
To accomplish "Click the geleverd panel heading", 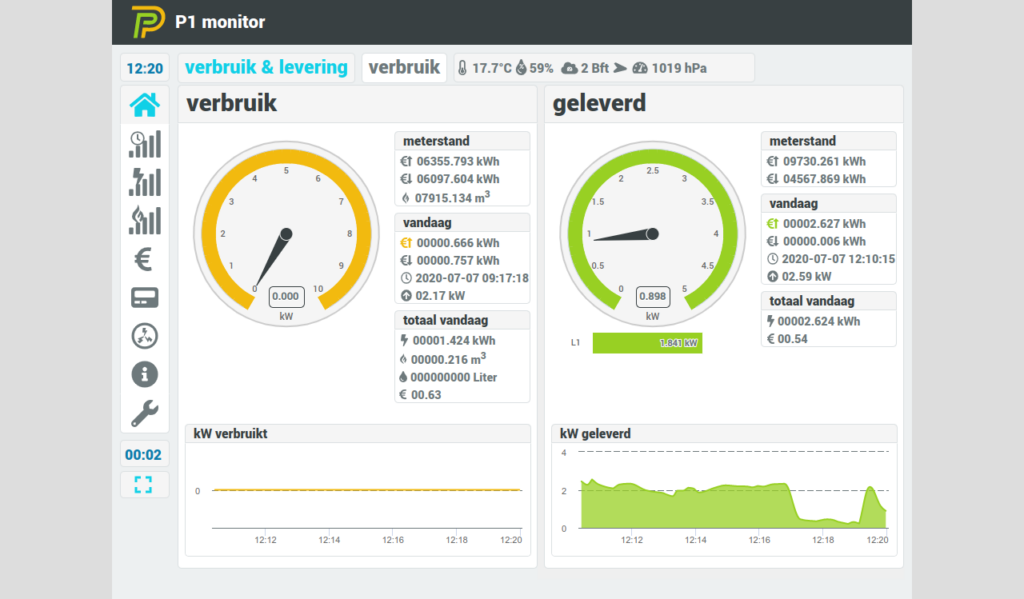I will point(599,103).
